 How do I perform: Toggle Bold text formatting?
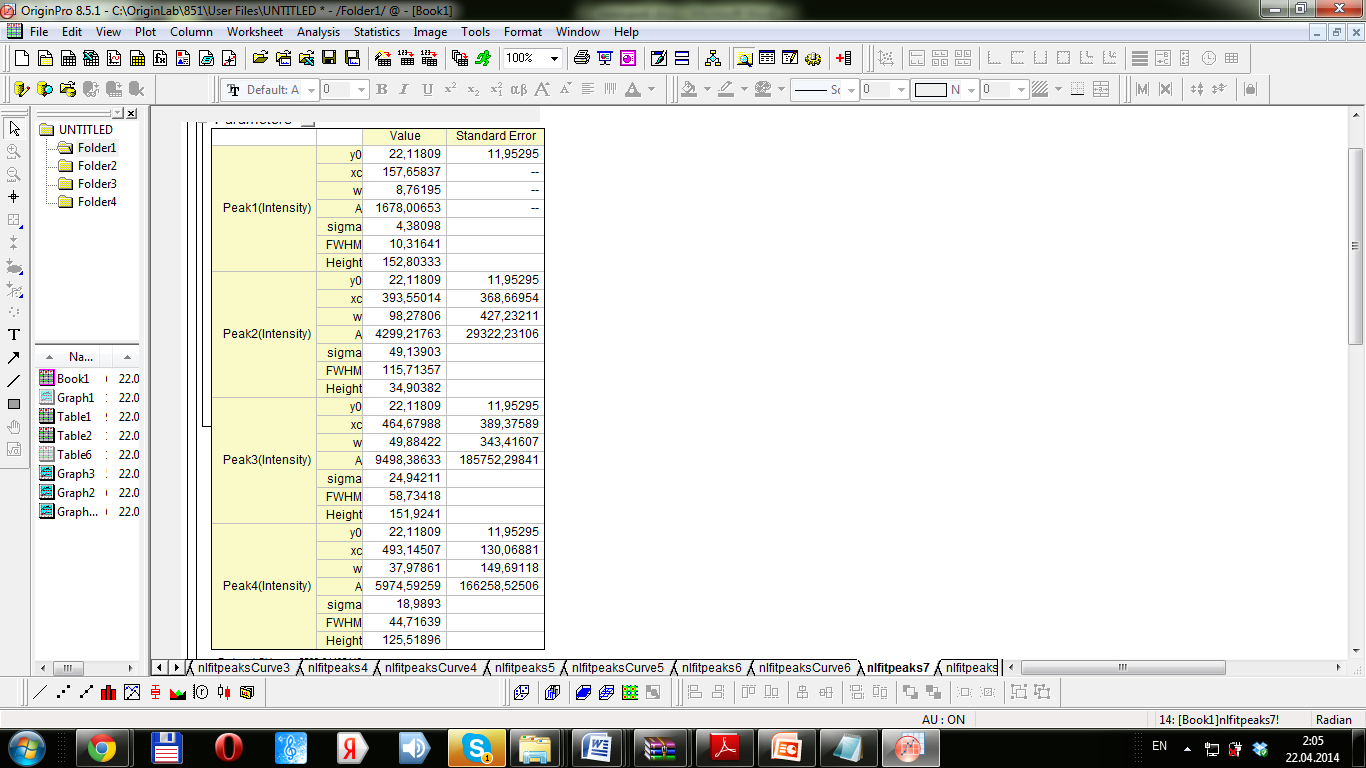(382, 89)
